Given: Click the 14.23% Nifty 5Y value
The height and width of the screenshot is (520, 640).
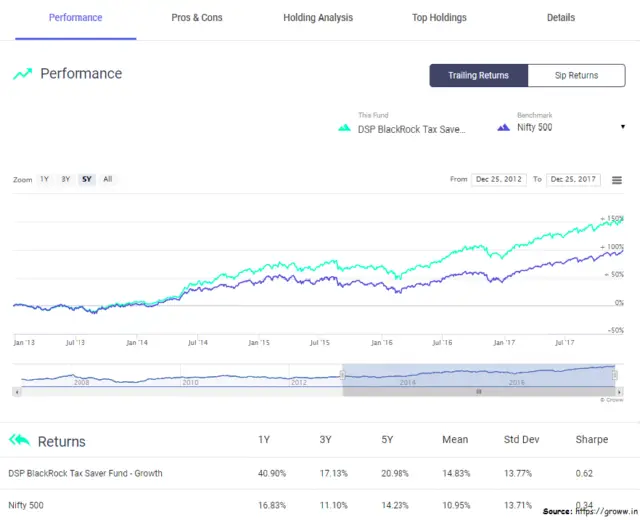Looking at the screenshot, I should click(x=395, y=505).
